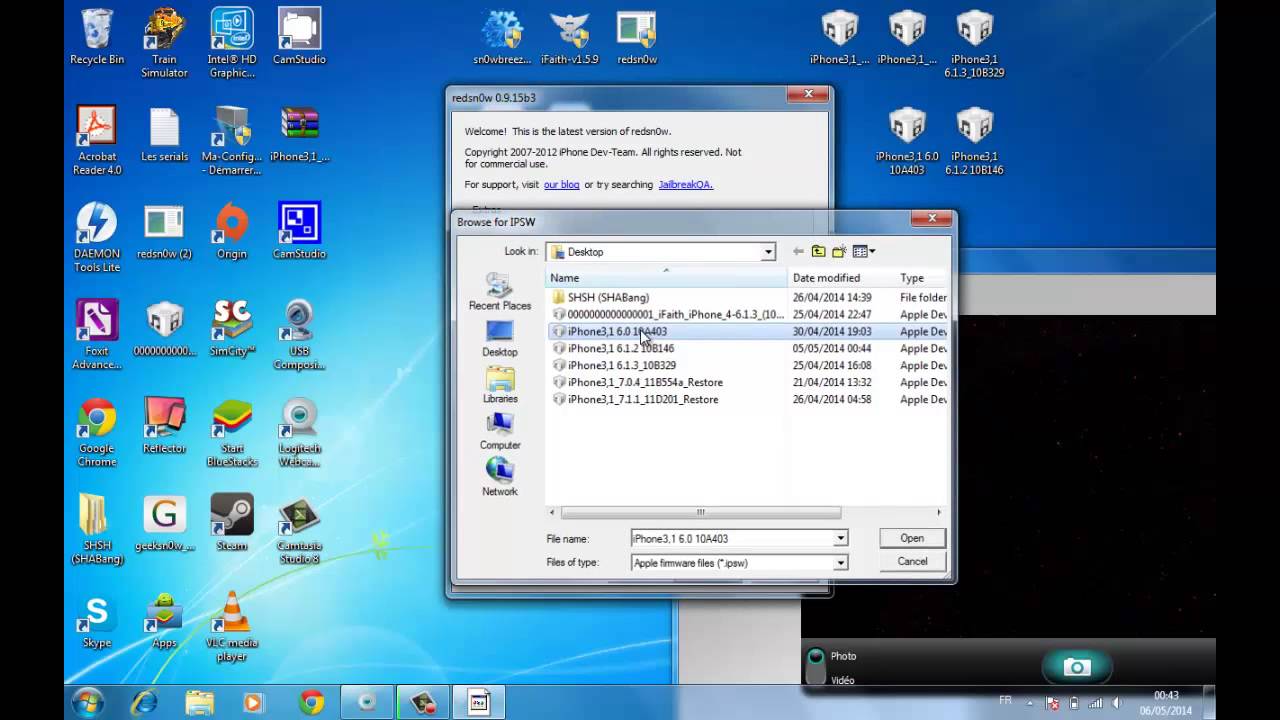Screen dimensions: 1280x720
Task: Select the Les serials text file icon
Action: pos(164,135)
